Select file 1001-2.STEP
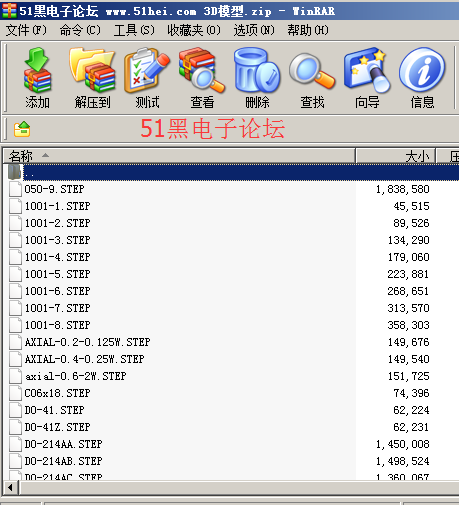The width and height of the screenshot is (459, 505). 57,223
